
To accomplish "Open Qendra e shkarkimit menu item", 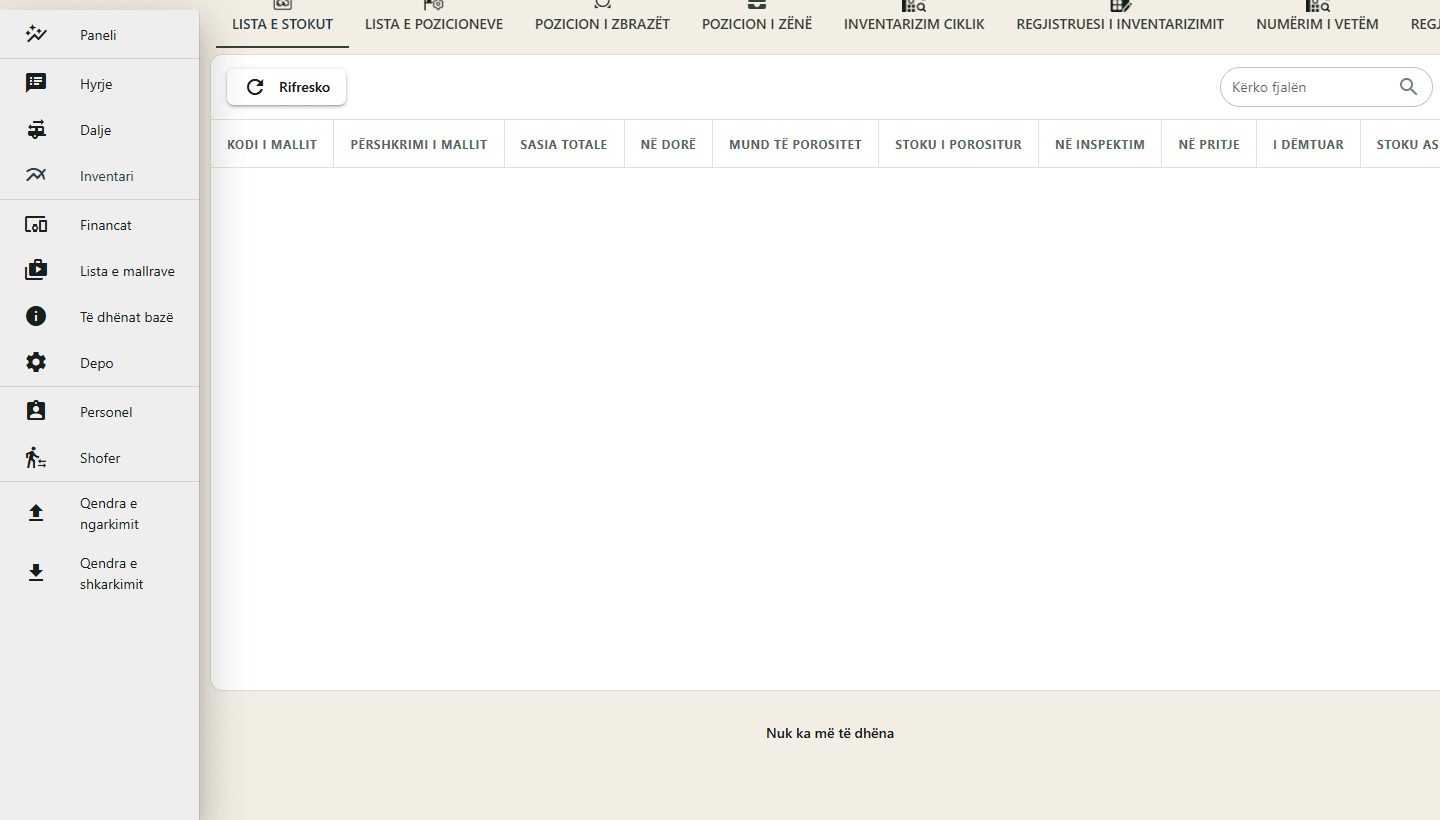I will pyautogui.click(x=100, y=573).
